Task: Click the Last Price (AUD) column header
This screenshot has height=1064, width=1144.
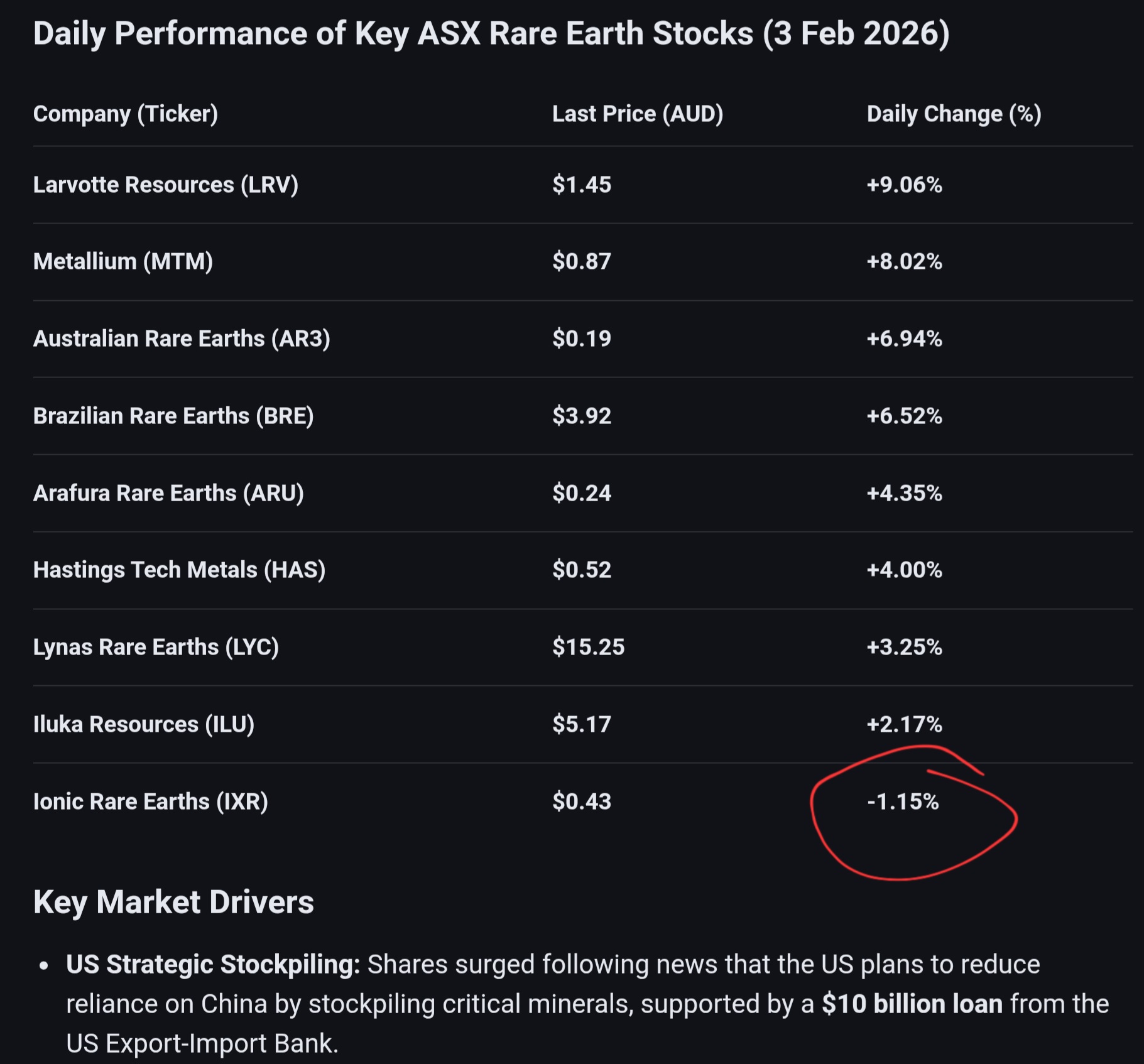Action: pos(637,114)
